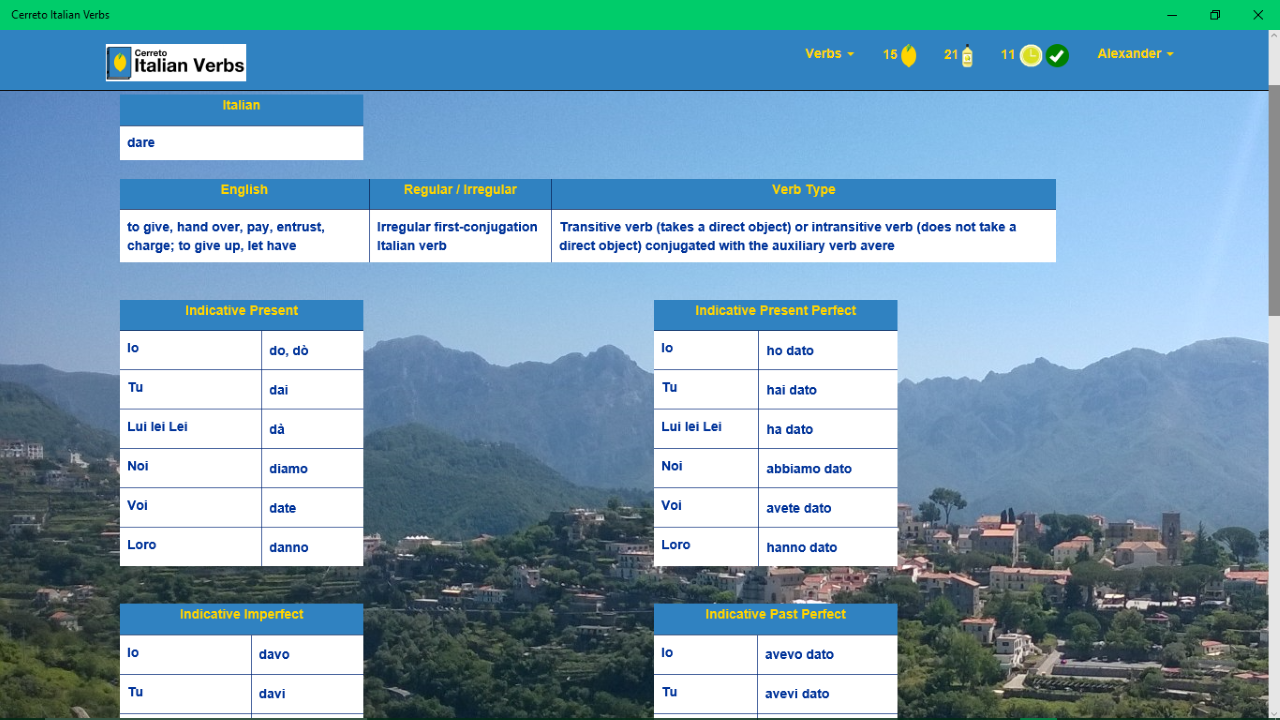Click the clock icon showing 11
Image resolution: width=1280 pixels, height=720 pixels.
[1030, 56]
